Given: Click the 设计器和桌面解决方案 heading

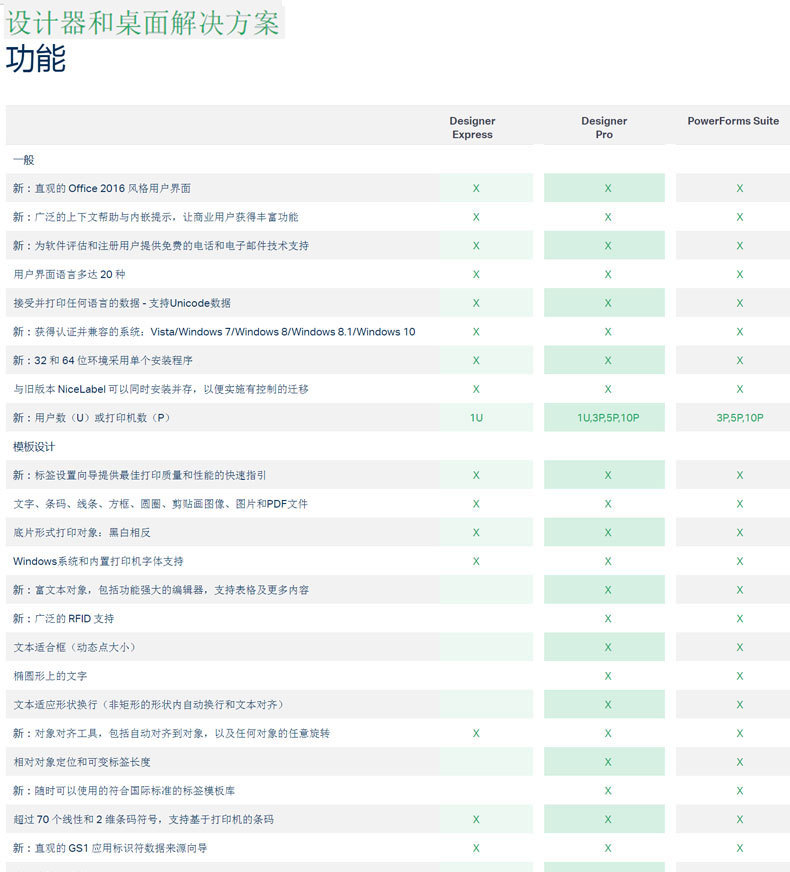Looking at the screenshot, I should tap(142, 23).
